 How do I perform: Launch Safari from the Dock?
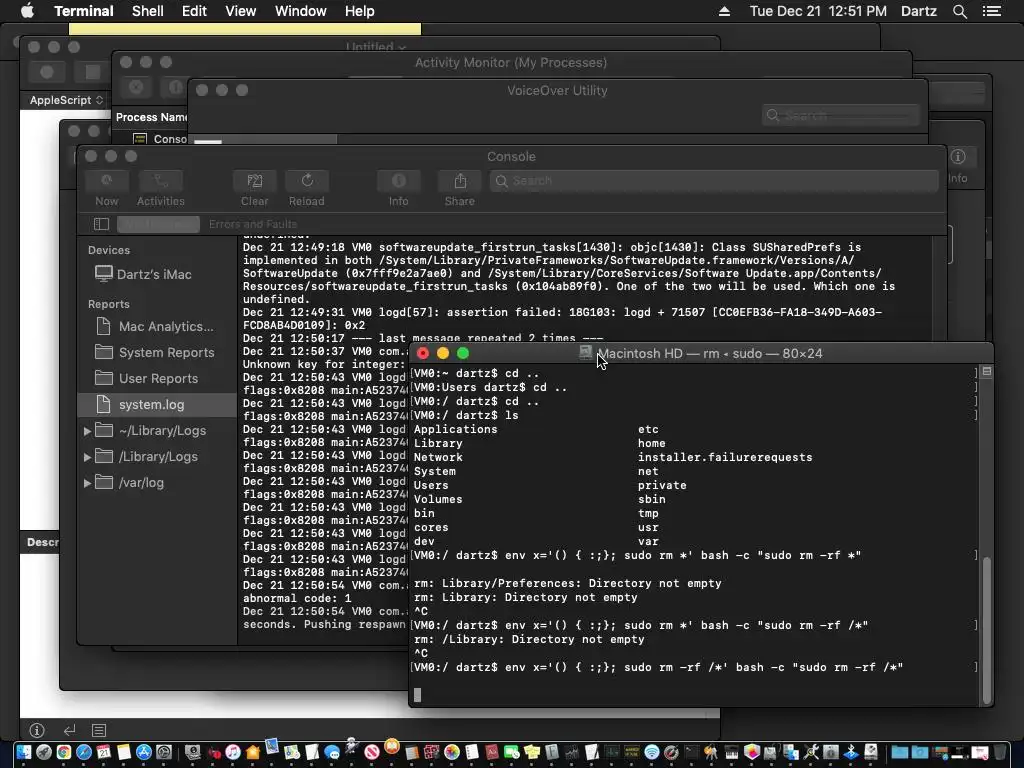tap(84, 752)
